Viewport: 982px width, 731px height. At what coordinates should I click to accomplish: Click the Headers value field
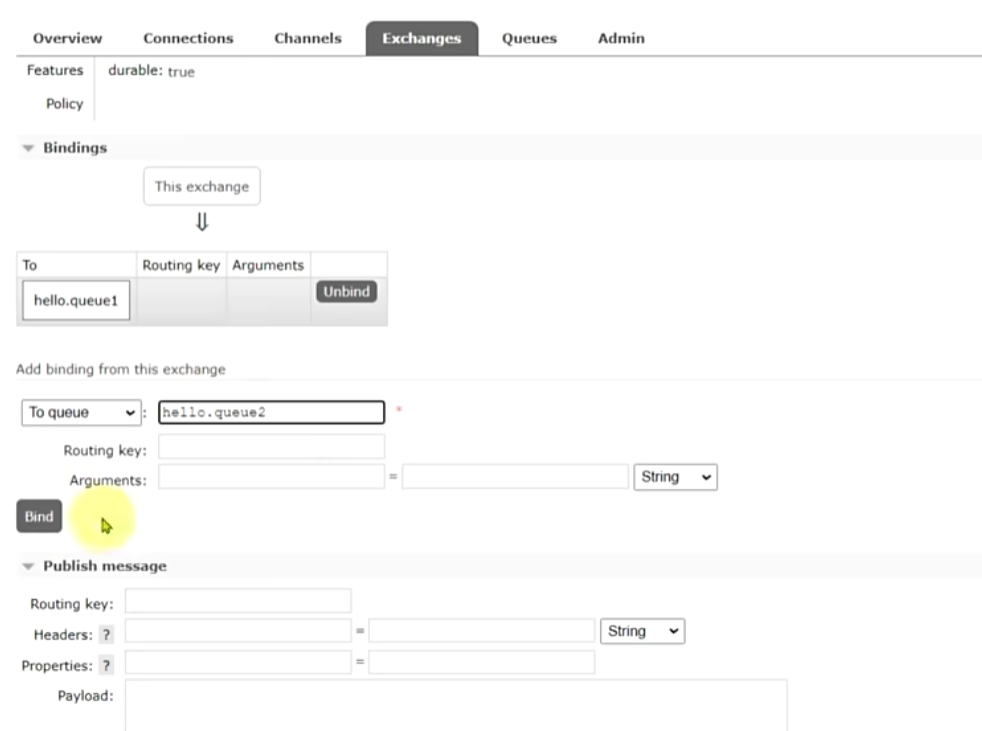click(482, 631)
